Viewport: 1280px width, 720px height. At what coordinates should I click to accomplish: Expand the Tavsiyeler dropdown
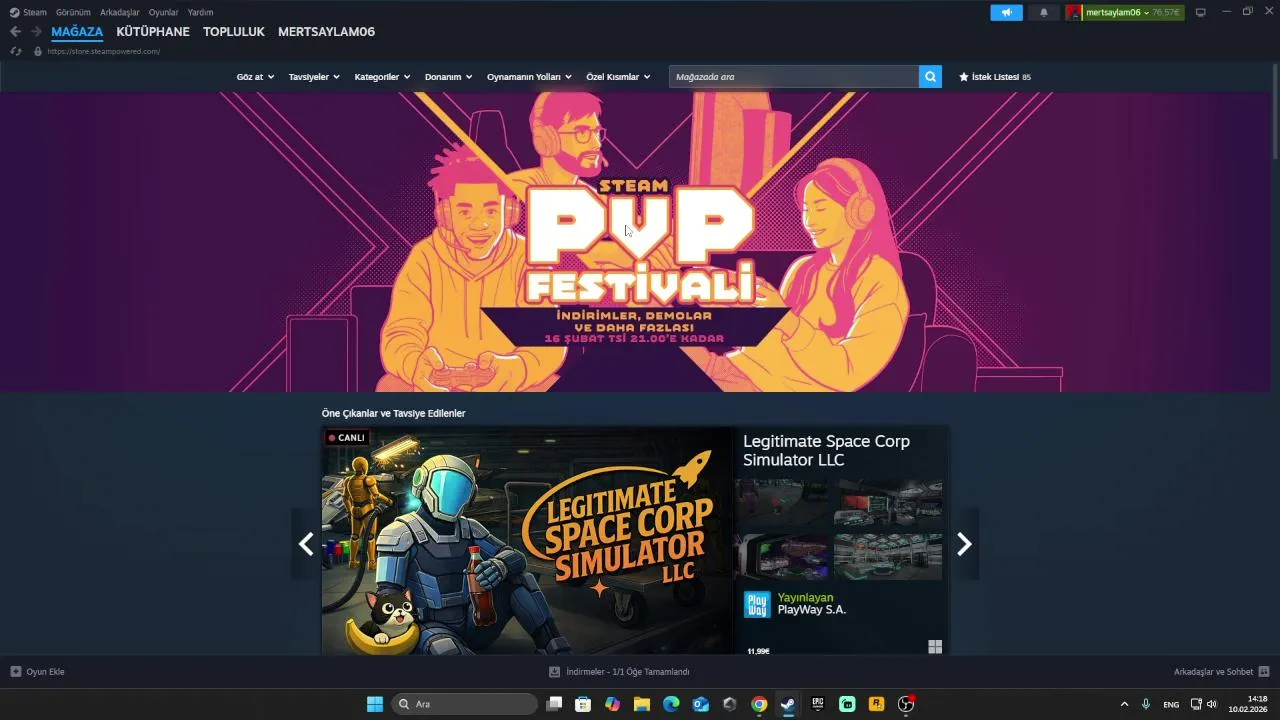[314, 76]
